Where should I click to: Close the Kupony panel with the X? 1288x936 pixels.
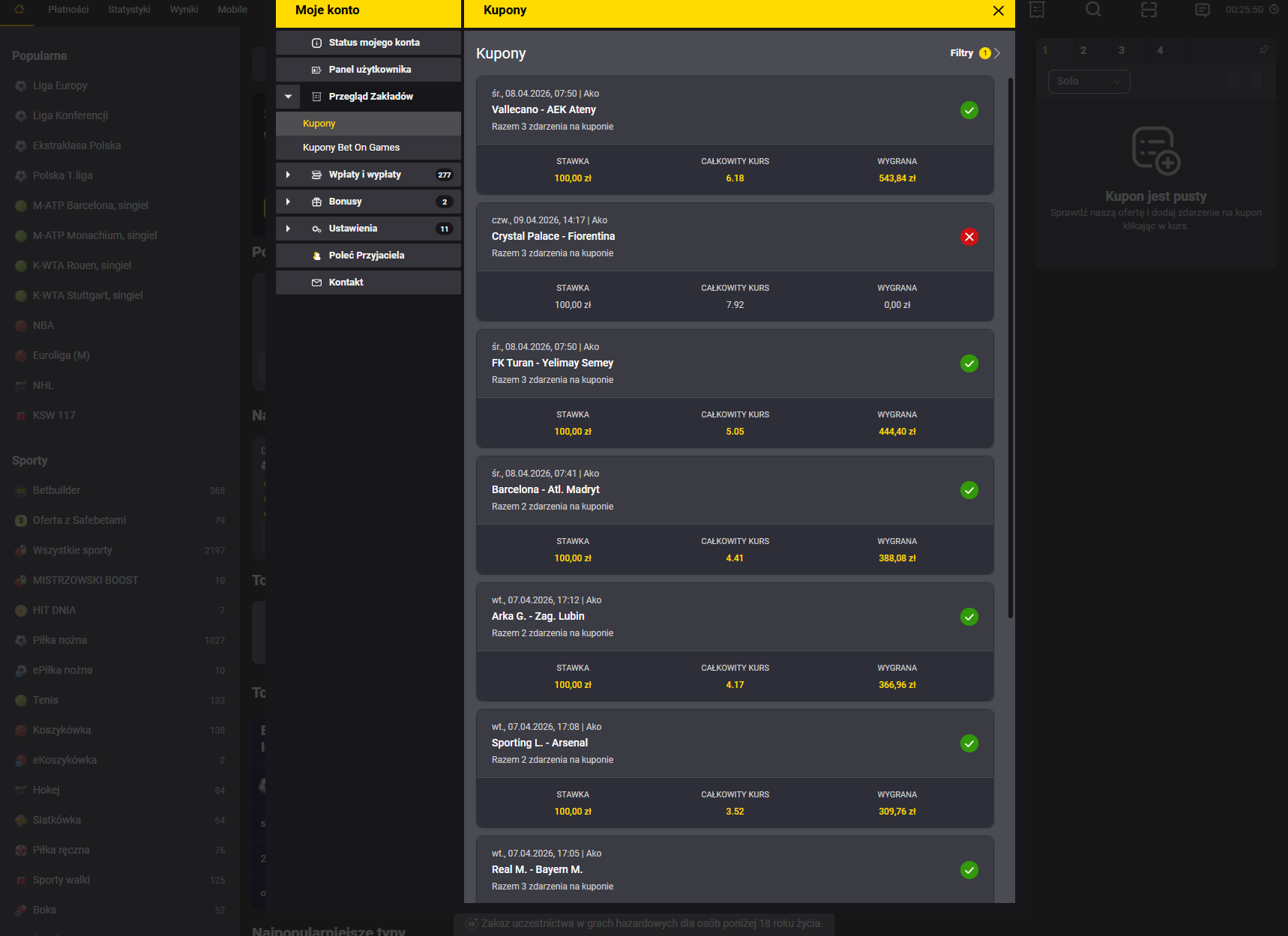(x=998, y=10)
